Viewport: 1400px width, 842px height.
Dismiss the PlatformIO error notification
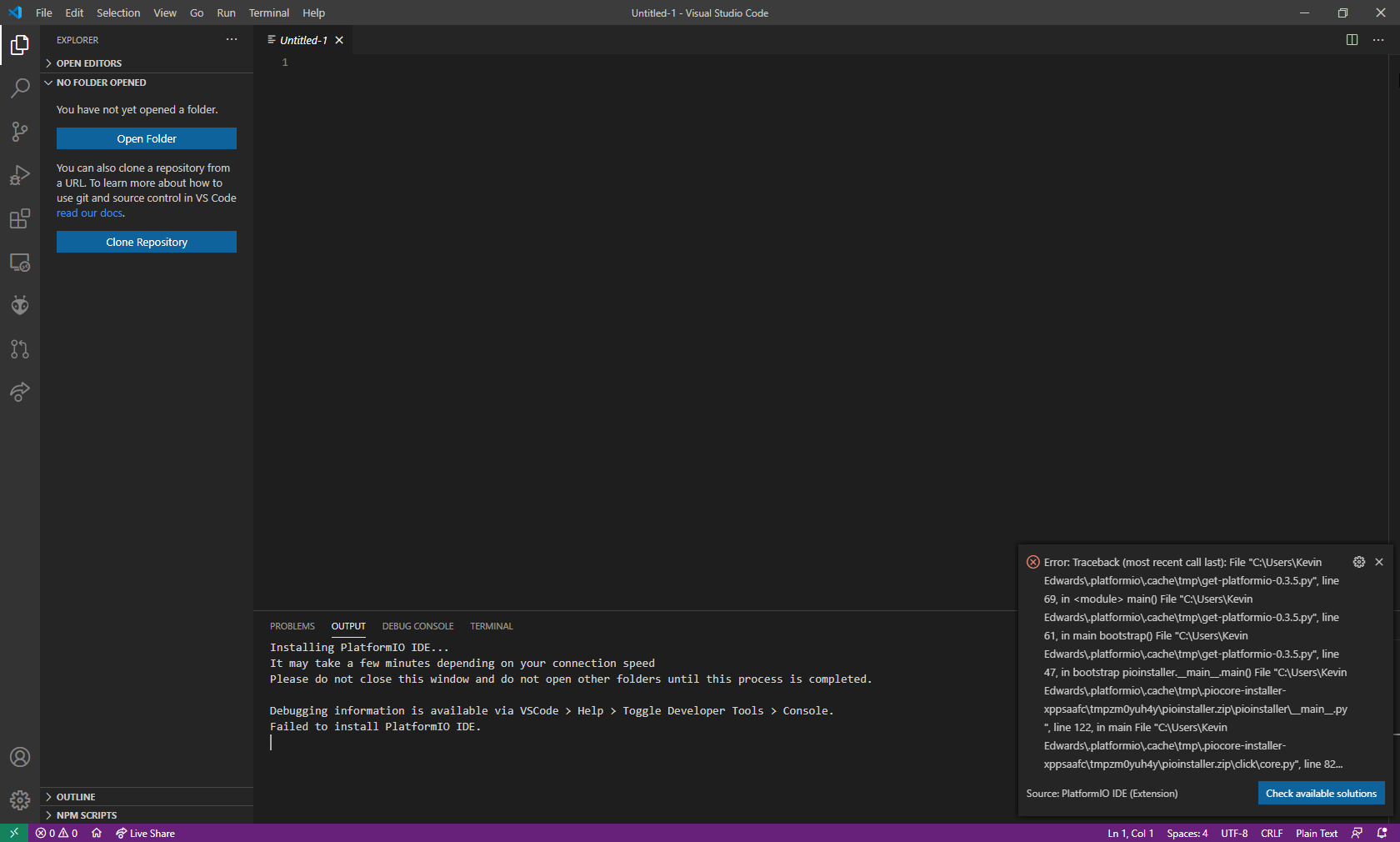point(1379,562)
